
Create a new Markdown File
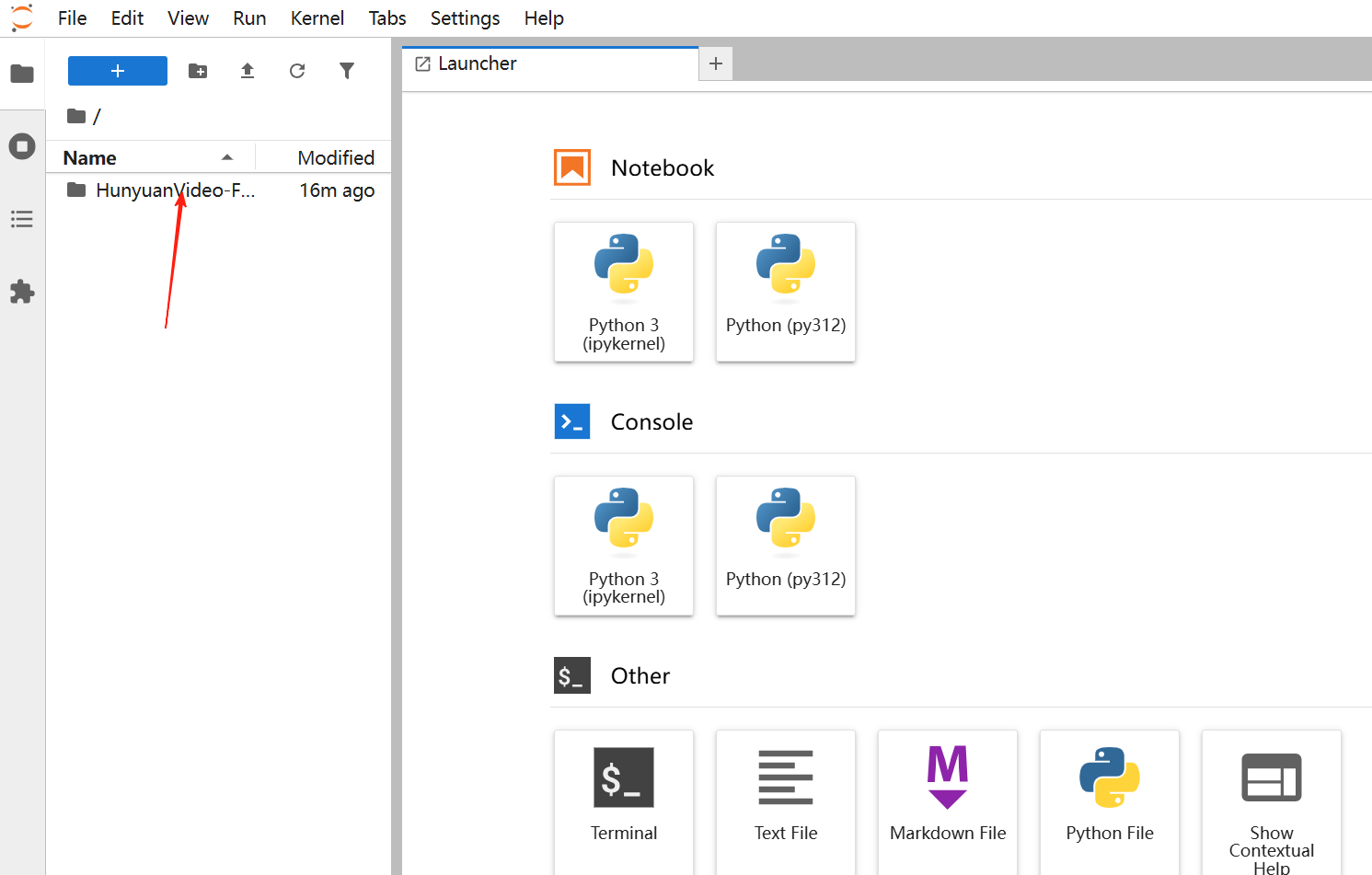[948, 800]
